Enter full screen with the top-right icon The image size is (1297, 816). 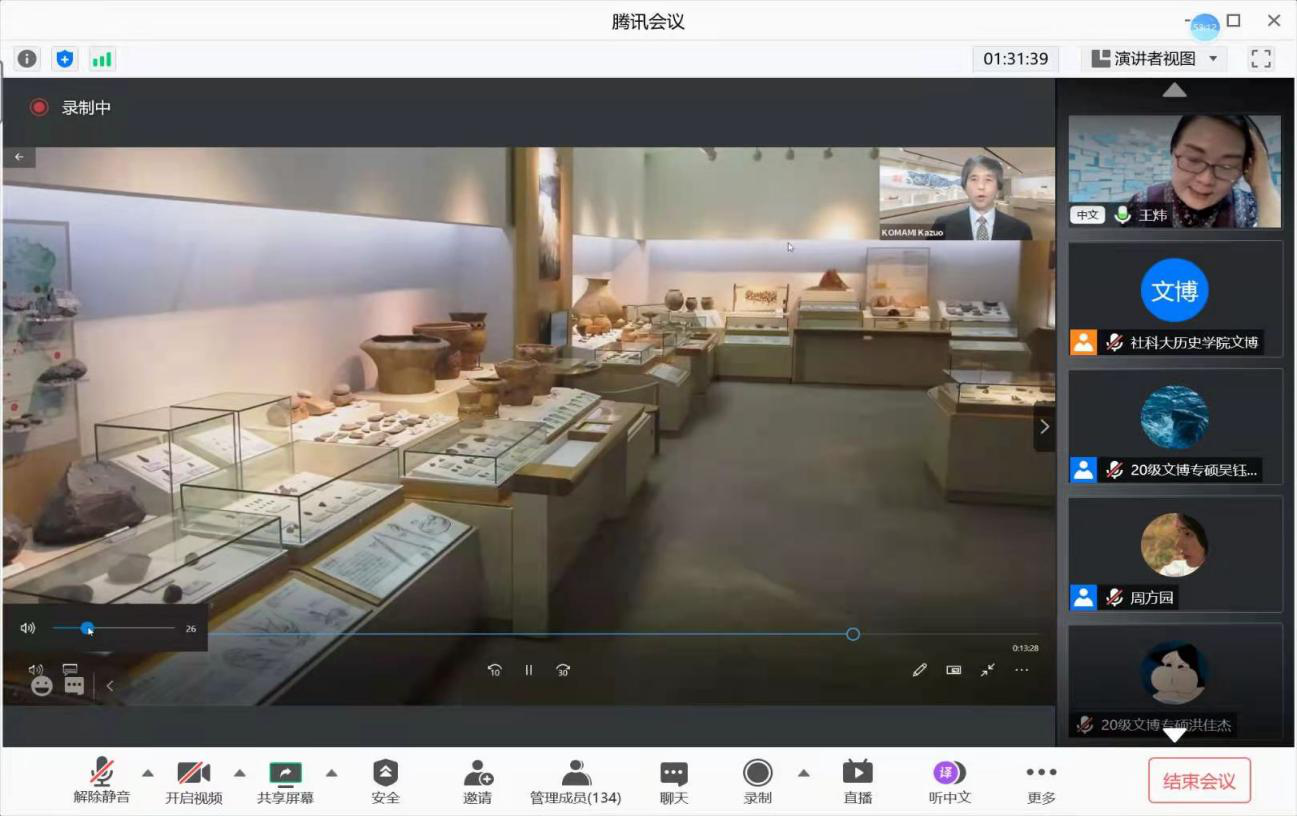(x=1261, y=59)
